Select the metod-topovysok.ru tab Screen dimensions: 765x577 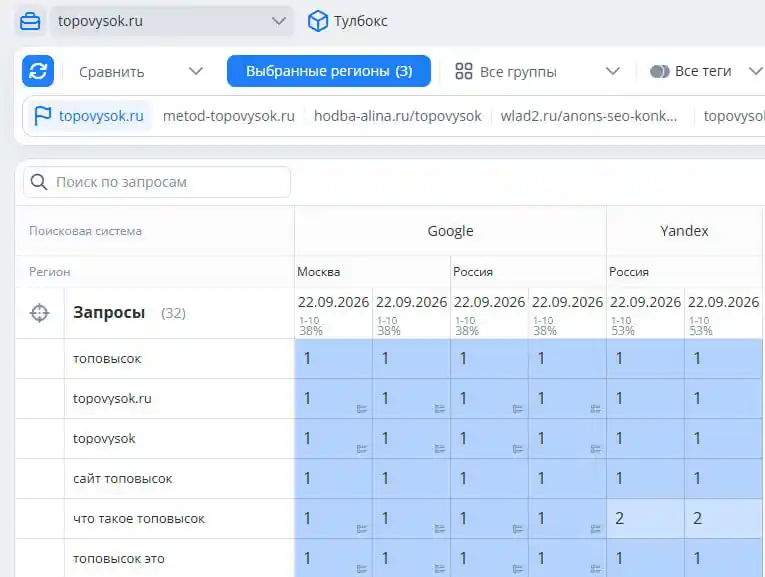pyautogui.click(x=229, y=116)
